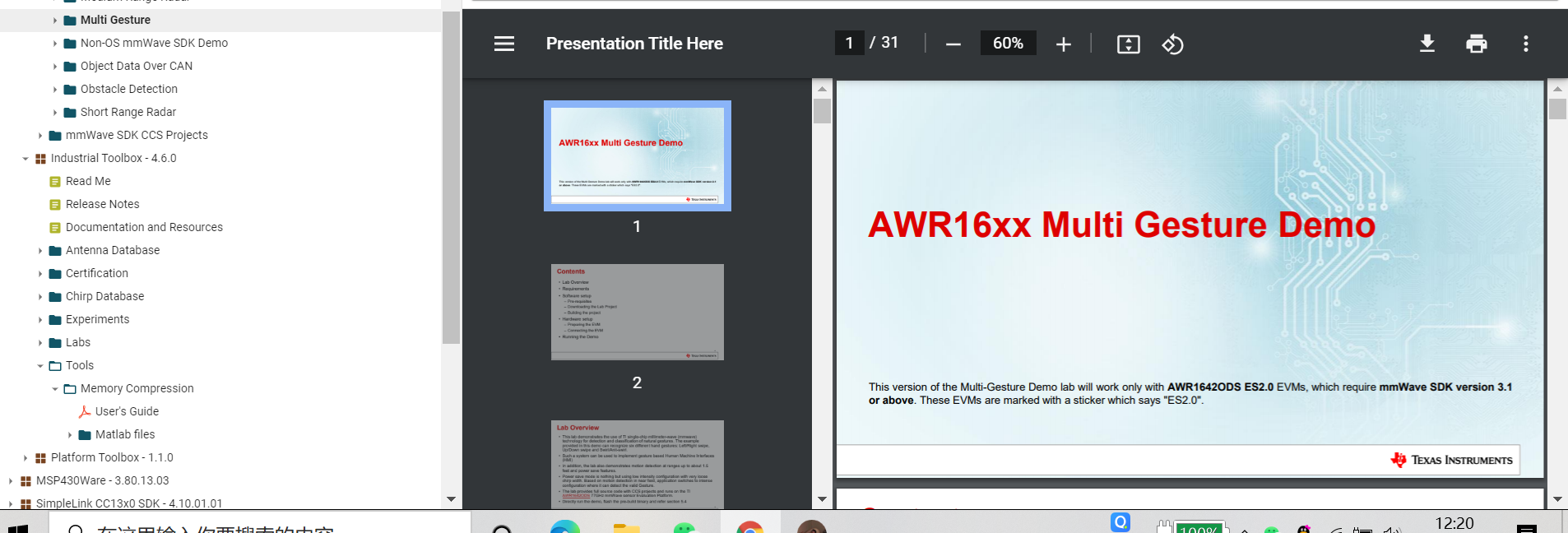Click the Tools open-folder icon
The height and width of the screenshot is (533, 1568).
pyautogui.click(x=55, y=366)
